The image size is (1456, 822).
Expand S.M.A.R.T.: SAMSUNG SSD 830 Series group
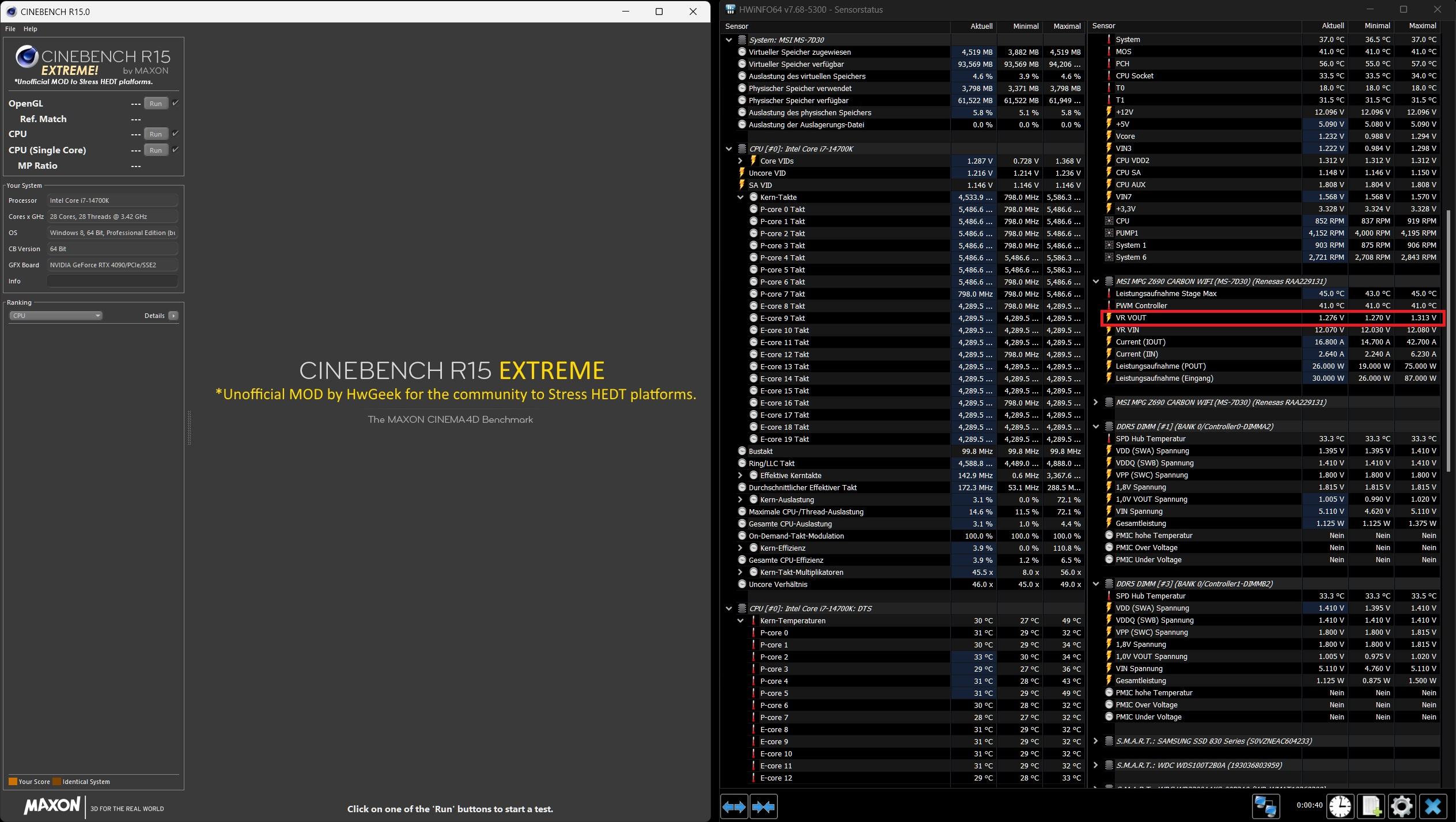coord(1096,741)
